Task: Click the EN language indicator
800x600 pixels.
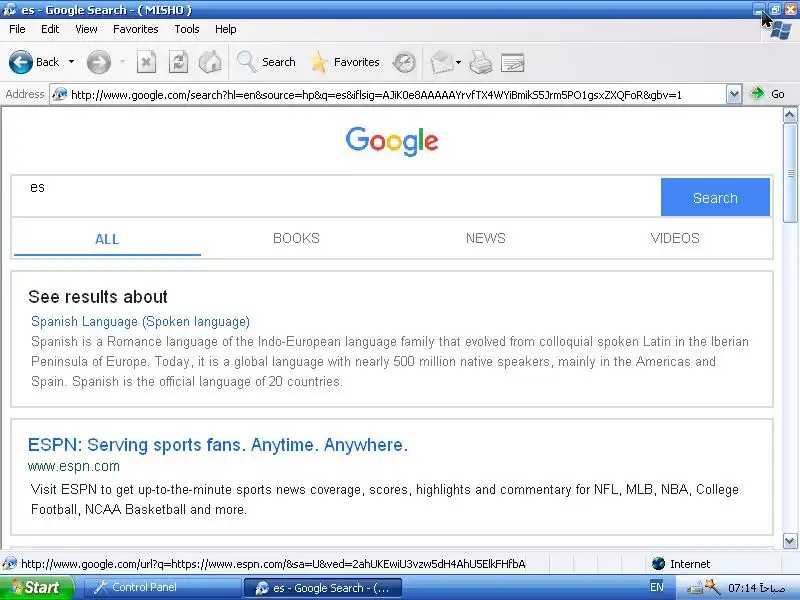Action: tap(657, 587)
